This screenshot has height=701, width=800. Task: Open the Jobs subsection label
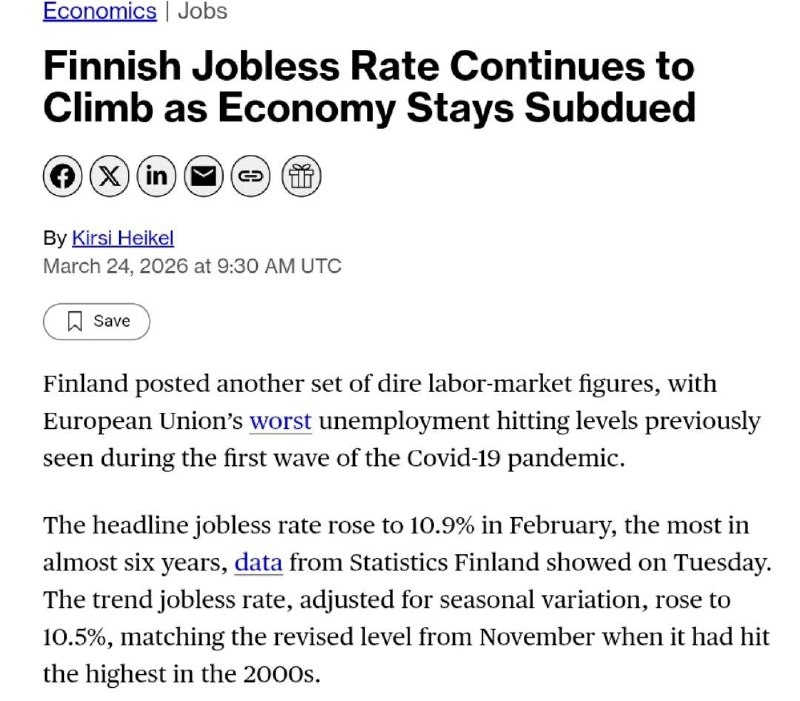pos(202,12)
